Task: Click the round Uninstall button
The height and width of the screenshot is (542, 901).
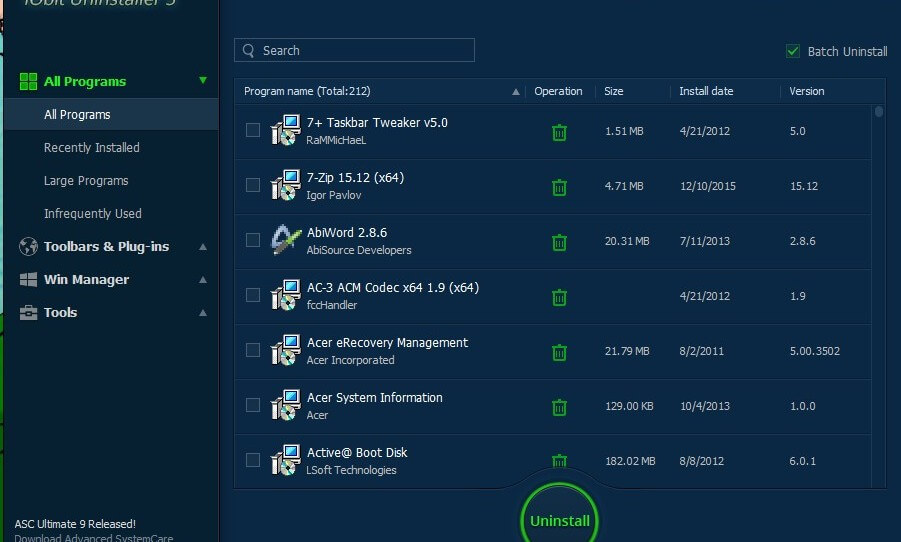Action: (559, 520)
